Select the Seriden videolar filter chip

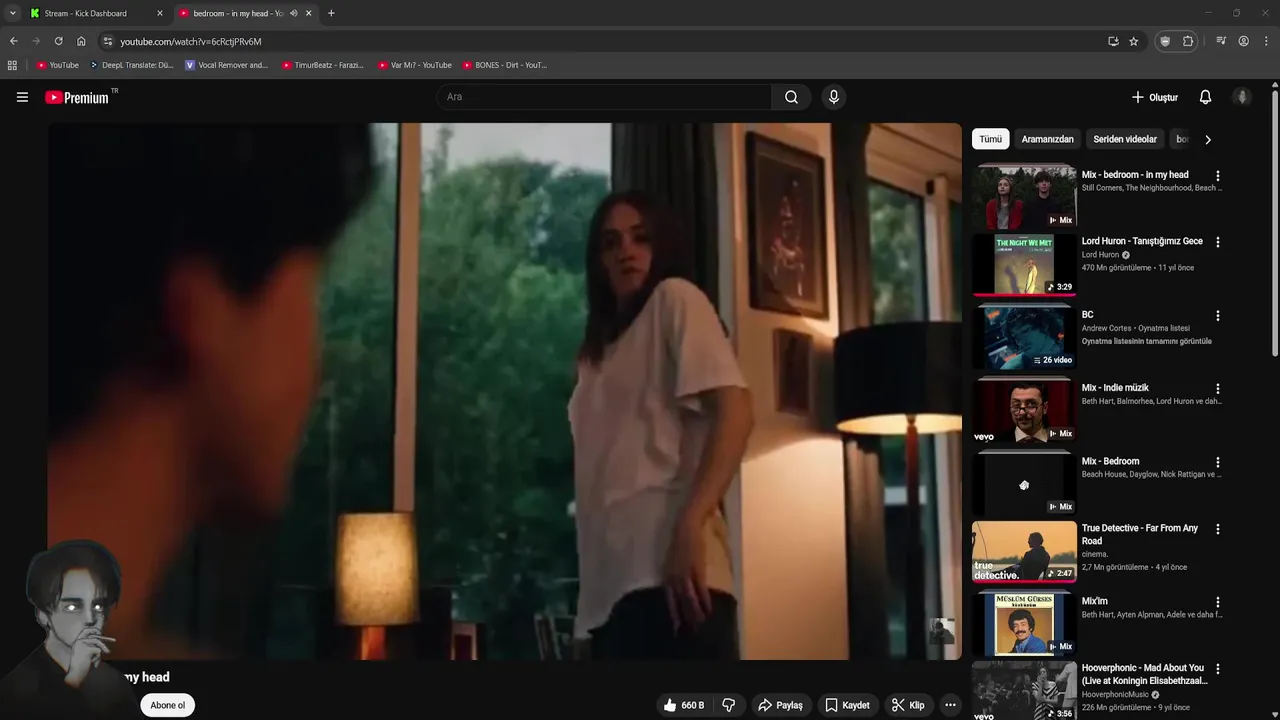pos(1125,139)
